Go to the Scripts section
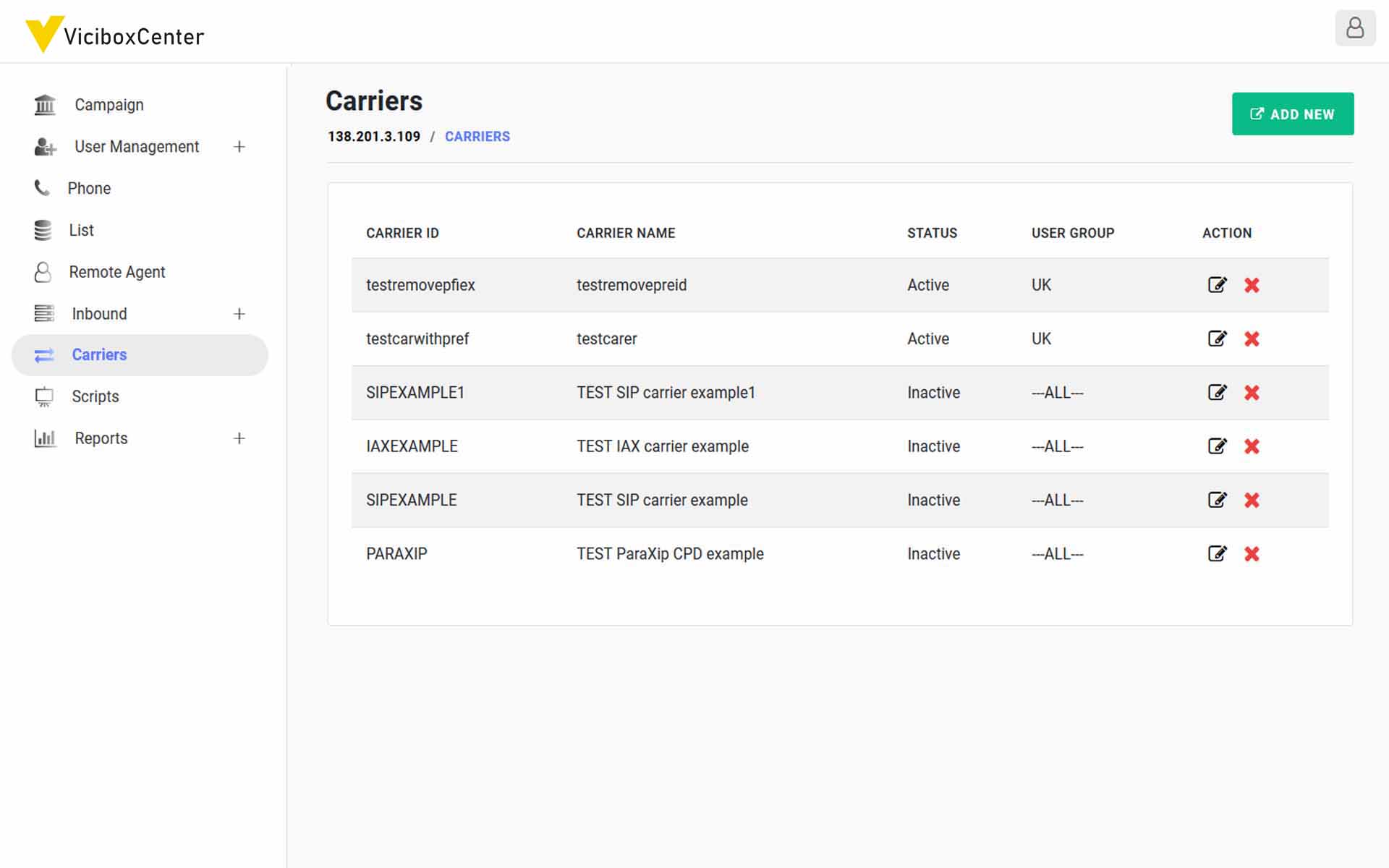1389x868 pixels. [x=95, y=396]
